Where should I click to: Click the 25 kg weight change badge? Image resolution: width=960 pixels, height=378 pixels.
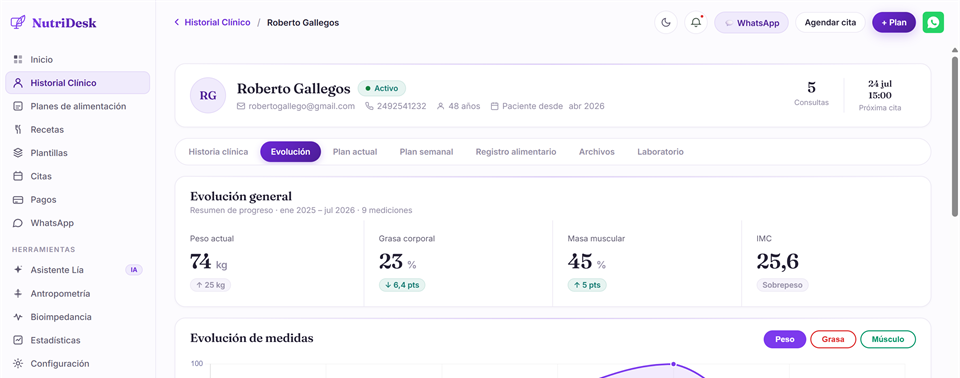coord(211,285)
